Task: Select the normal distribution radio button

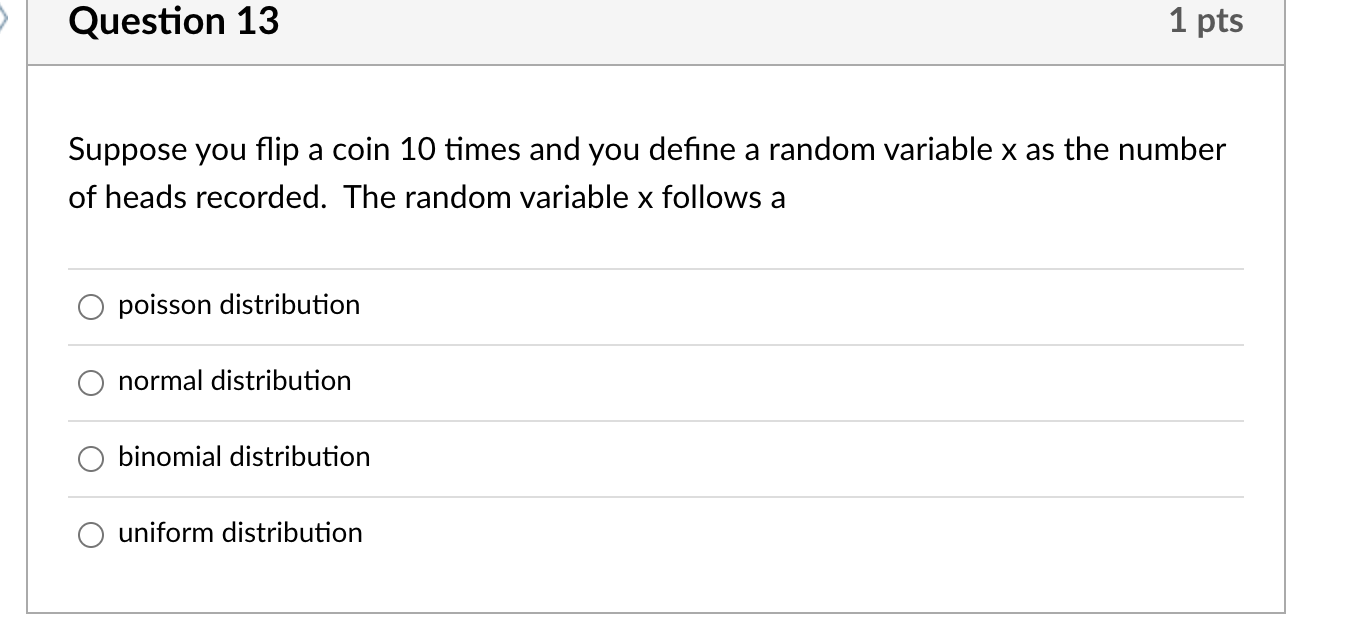Action: click(x=89, y=383)
